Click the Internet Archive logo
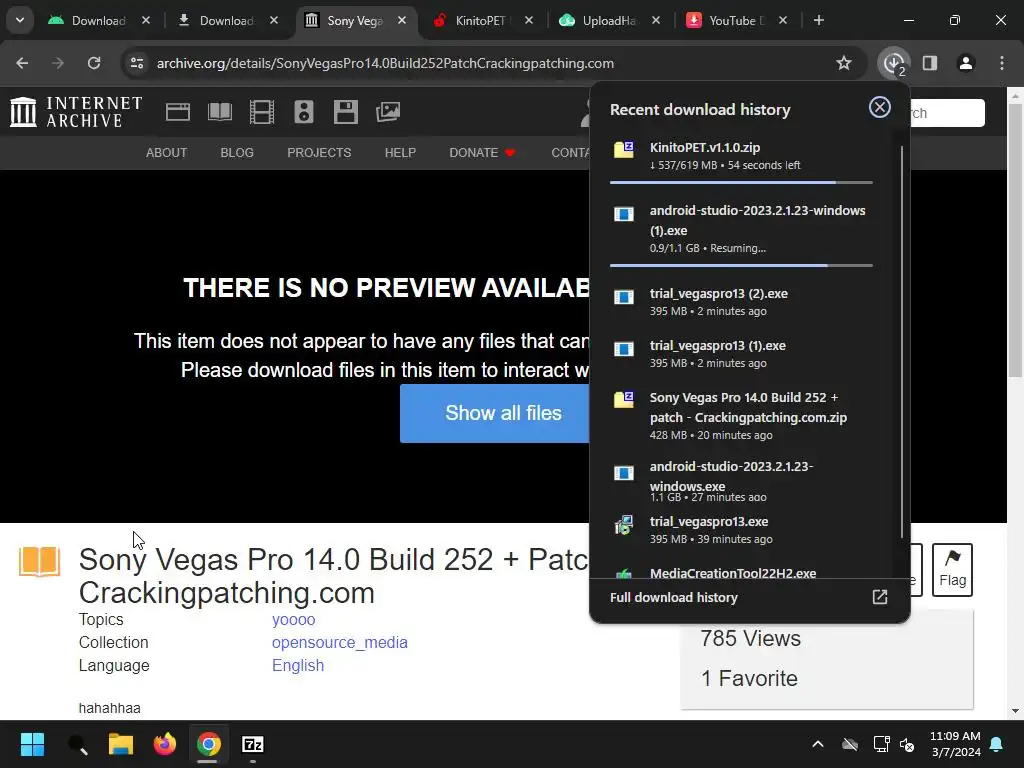The width and height of the screenshot is (1024, 768). click(76, 112)
